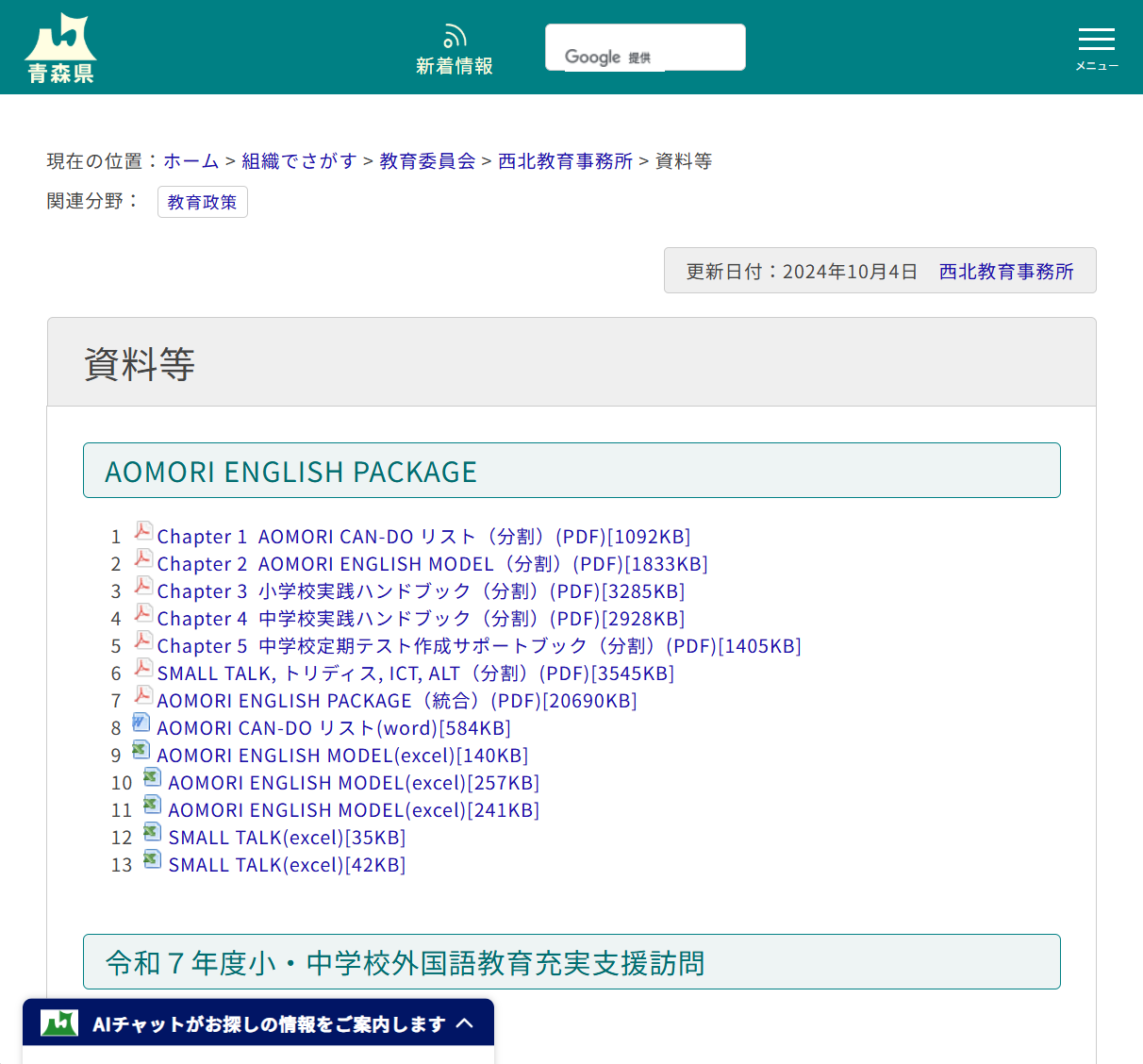Go to ホーム in breadcrumb
The width and height of the screenshot is (1143, 1064).
click(191, 161)
